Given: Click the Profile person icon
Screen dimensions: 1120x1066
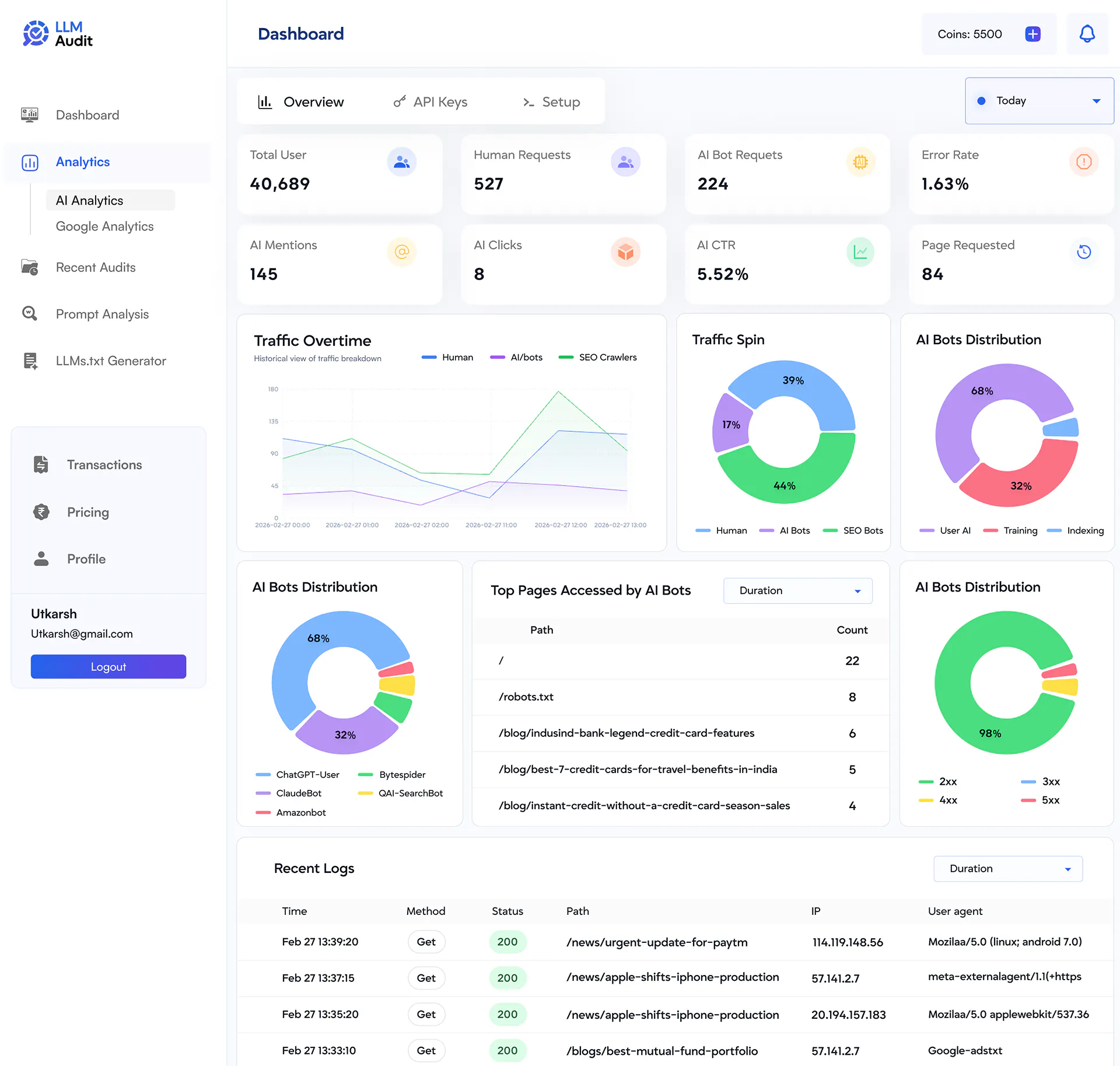Looking at the screenshot, I should pos(41,558).
